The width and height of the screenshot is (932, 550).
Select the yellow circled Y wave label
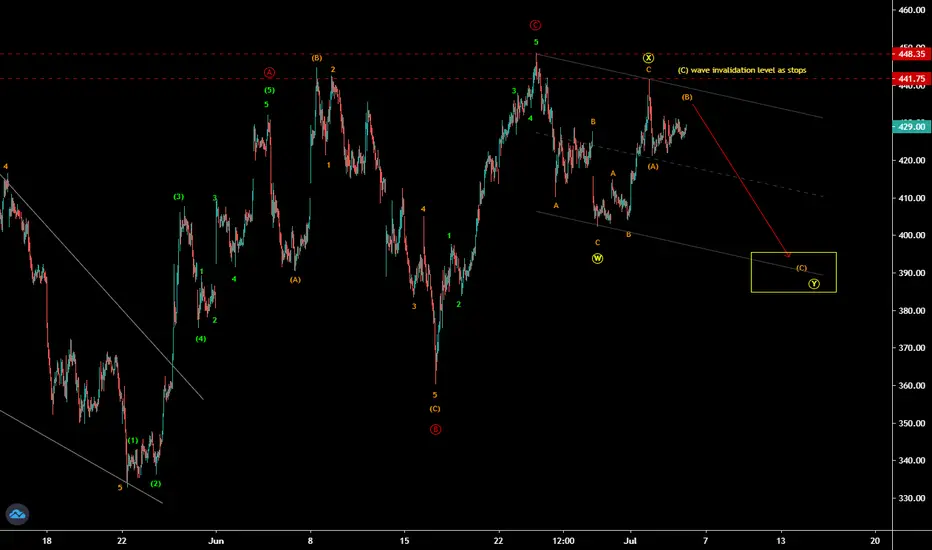coord(814,284)
